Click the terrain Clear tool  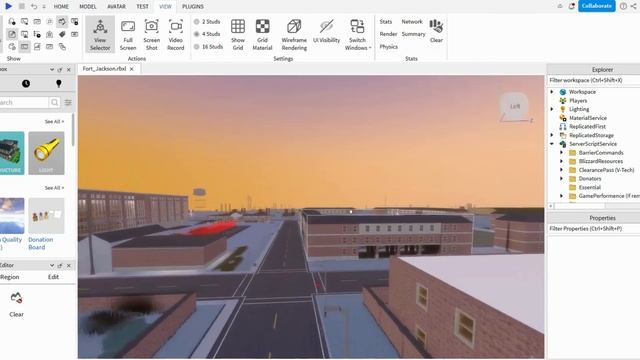pos(16,304)
